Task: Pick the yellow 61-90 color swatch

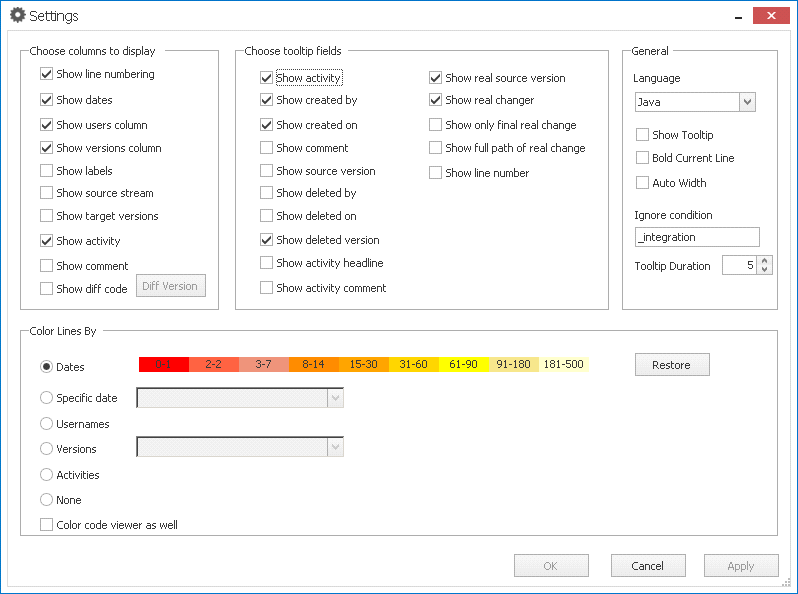Action: tap(463, 365)
